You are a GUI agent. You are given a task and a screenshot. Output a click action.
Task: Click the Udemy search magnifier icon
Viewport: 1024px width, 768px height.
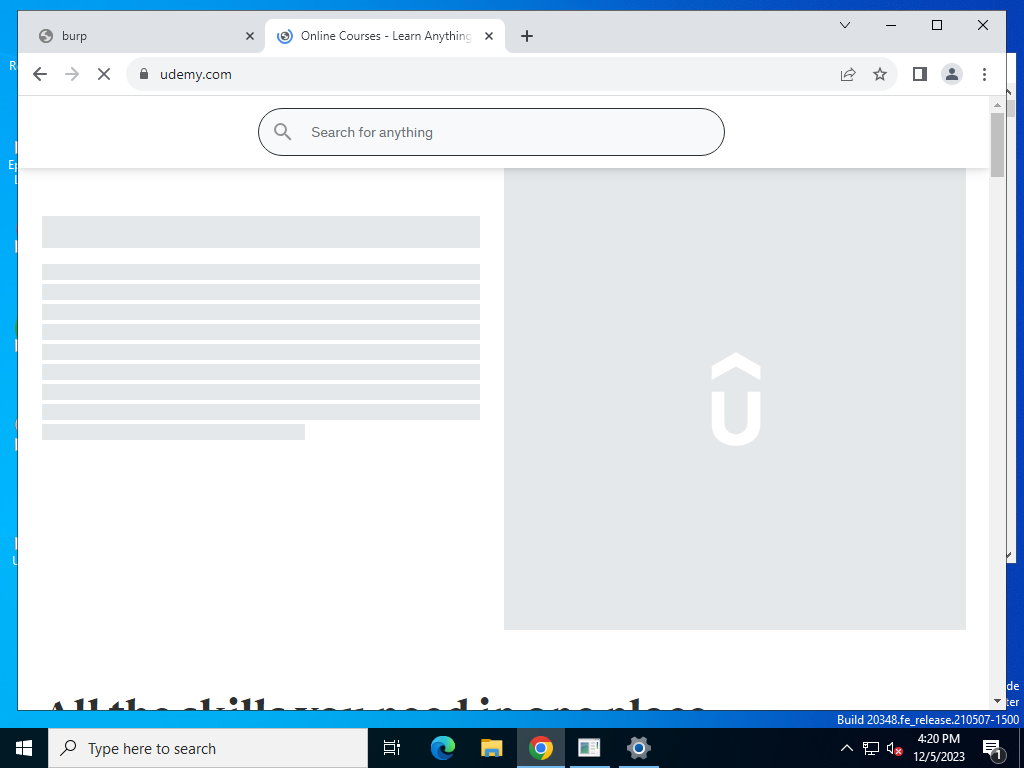282,132
